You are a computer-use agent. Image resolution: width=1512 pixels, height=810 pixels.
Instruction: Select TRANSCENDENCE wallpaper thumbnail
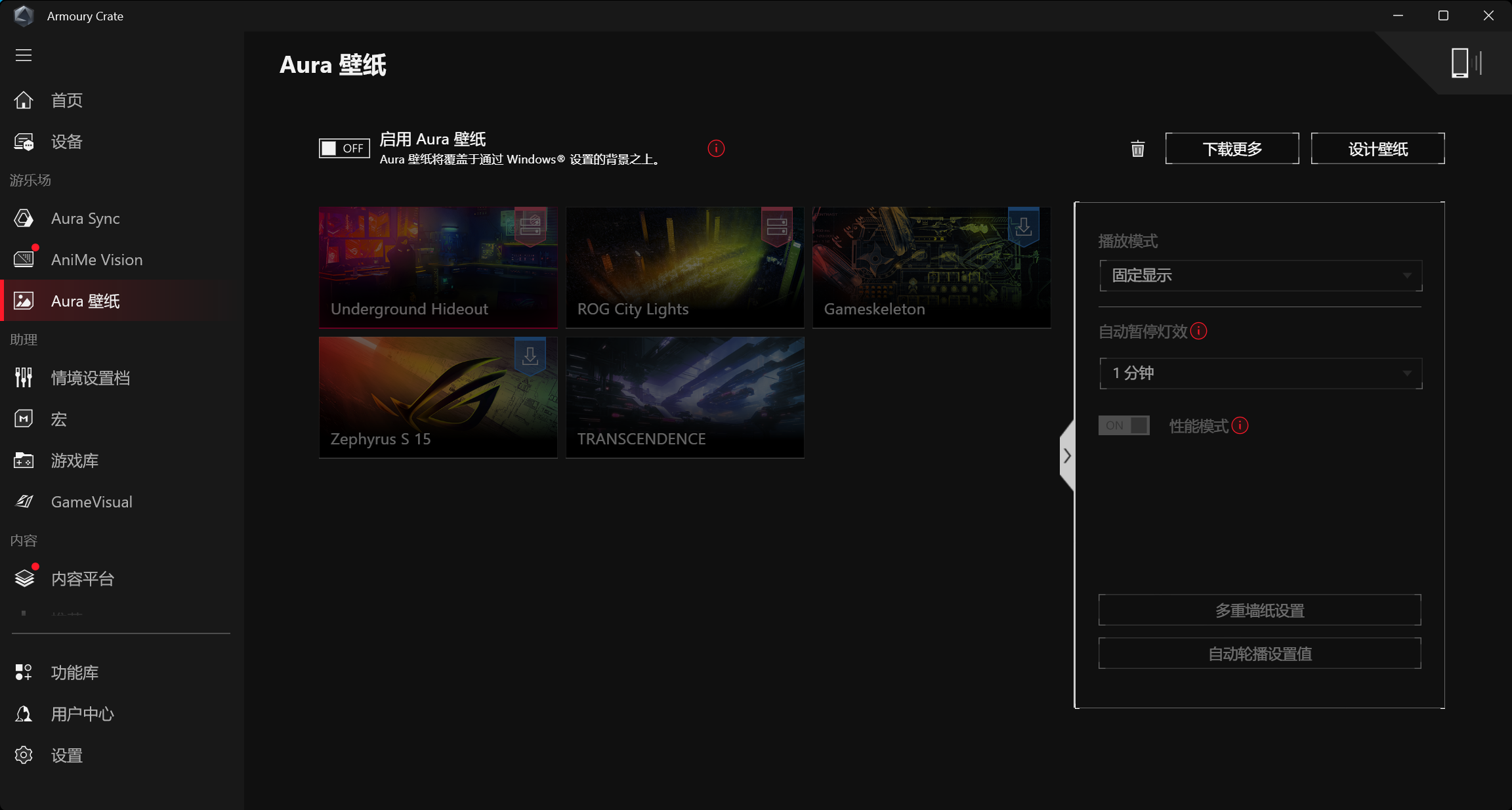pos(684,397)
